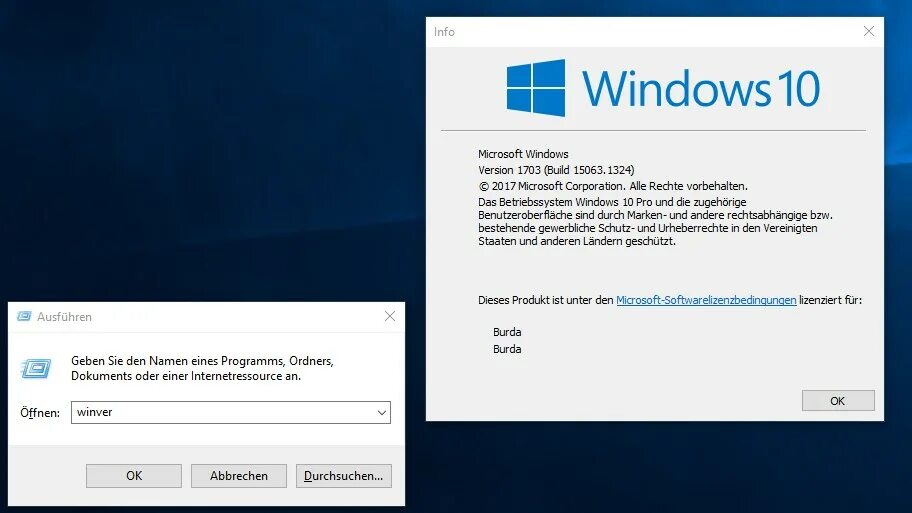Open the Microsoft-Softwarelizenzbedingungen link
Image resolution: width=912 pixels, height=513 pixels.
click(706, 300)
